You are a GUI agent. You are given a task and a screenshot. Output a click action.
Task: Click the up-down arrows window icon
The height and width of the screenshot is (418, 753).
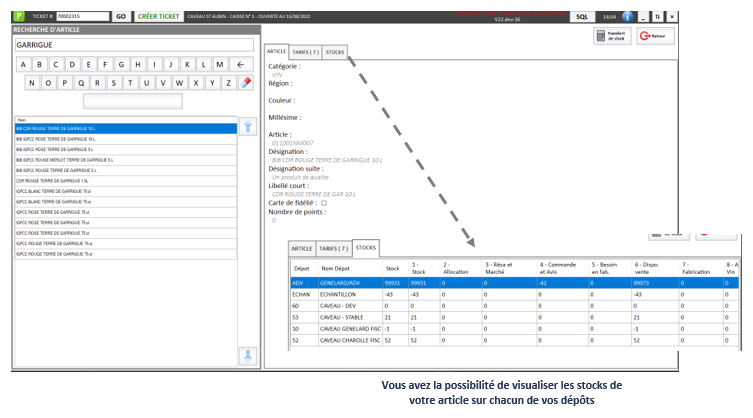657,17
